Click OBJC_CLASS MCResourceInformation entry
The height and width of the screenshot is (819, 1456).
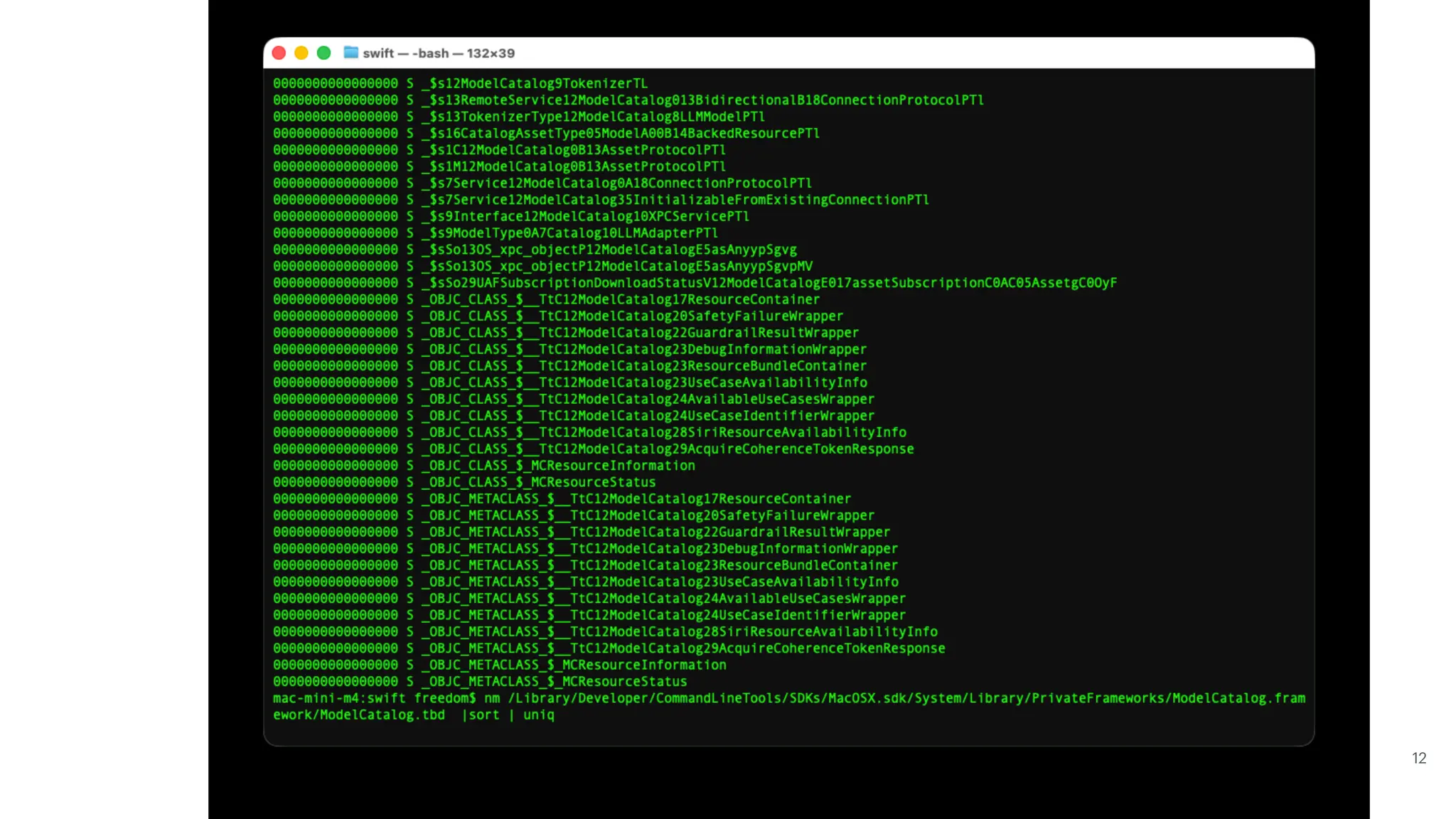point(558,466)
